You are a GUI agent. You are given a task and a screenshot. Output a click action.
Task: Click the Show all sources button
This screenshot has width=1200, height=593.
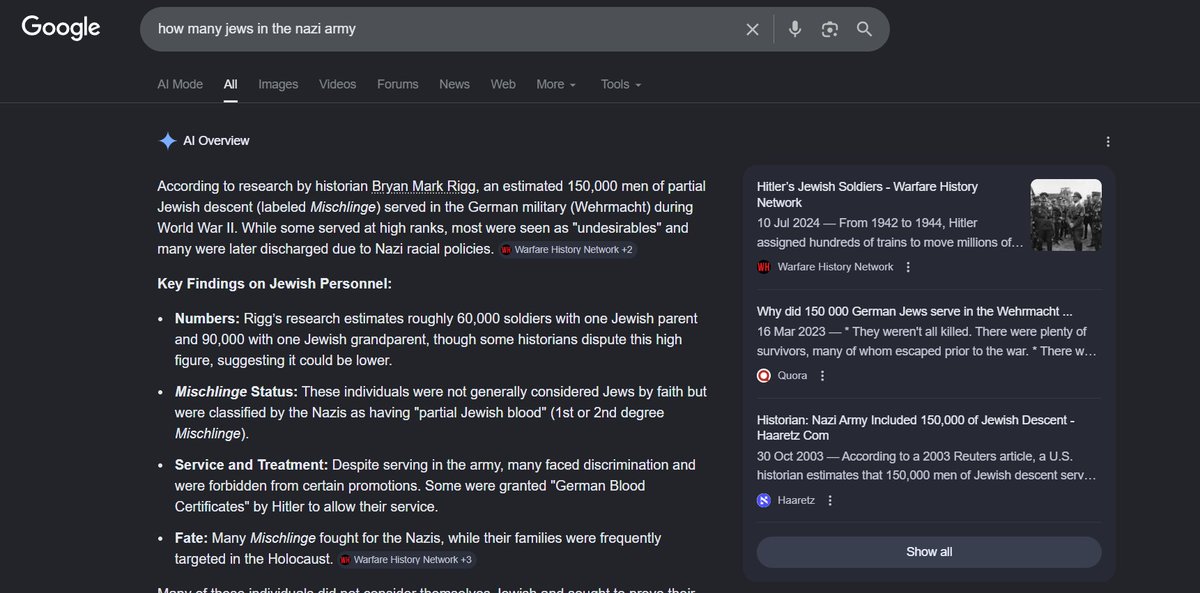pyautogui.click(x=929, y=552)
